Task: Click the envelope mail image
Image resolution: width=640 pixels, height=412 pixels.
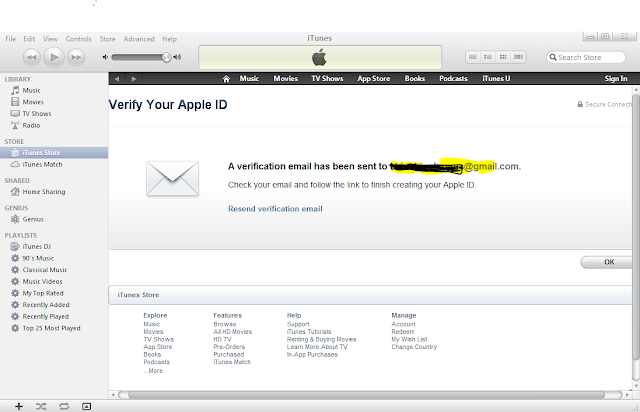Action: 173,178
